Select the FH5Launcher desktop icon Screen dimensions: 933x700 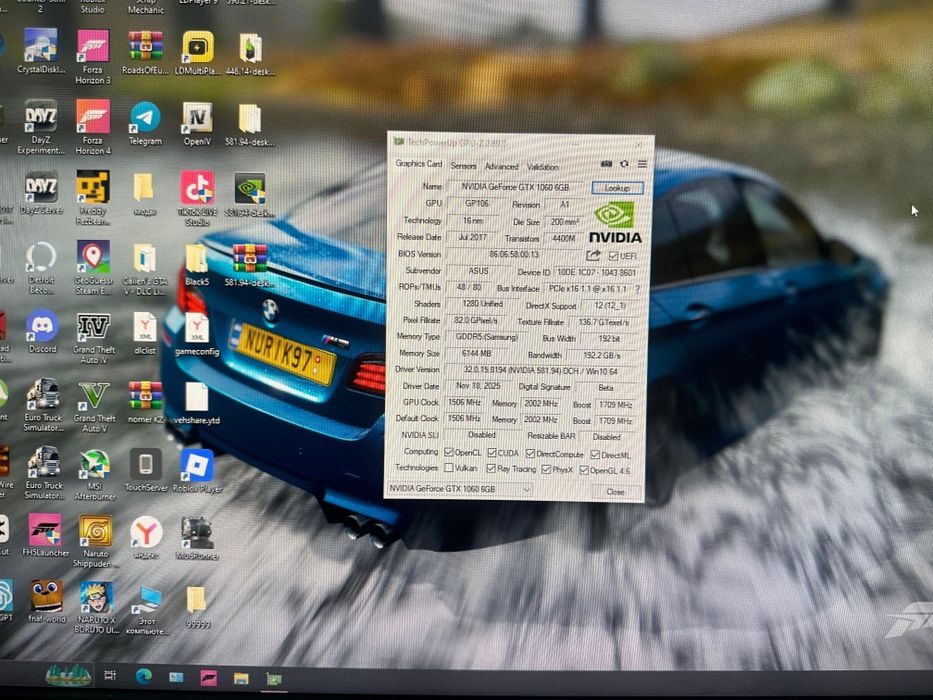pyautogui.click(x=45, y=535)
